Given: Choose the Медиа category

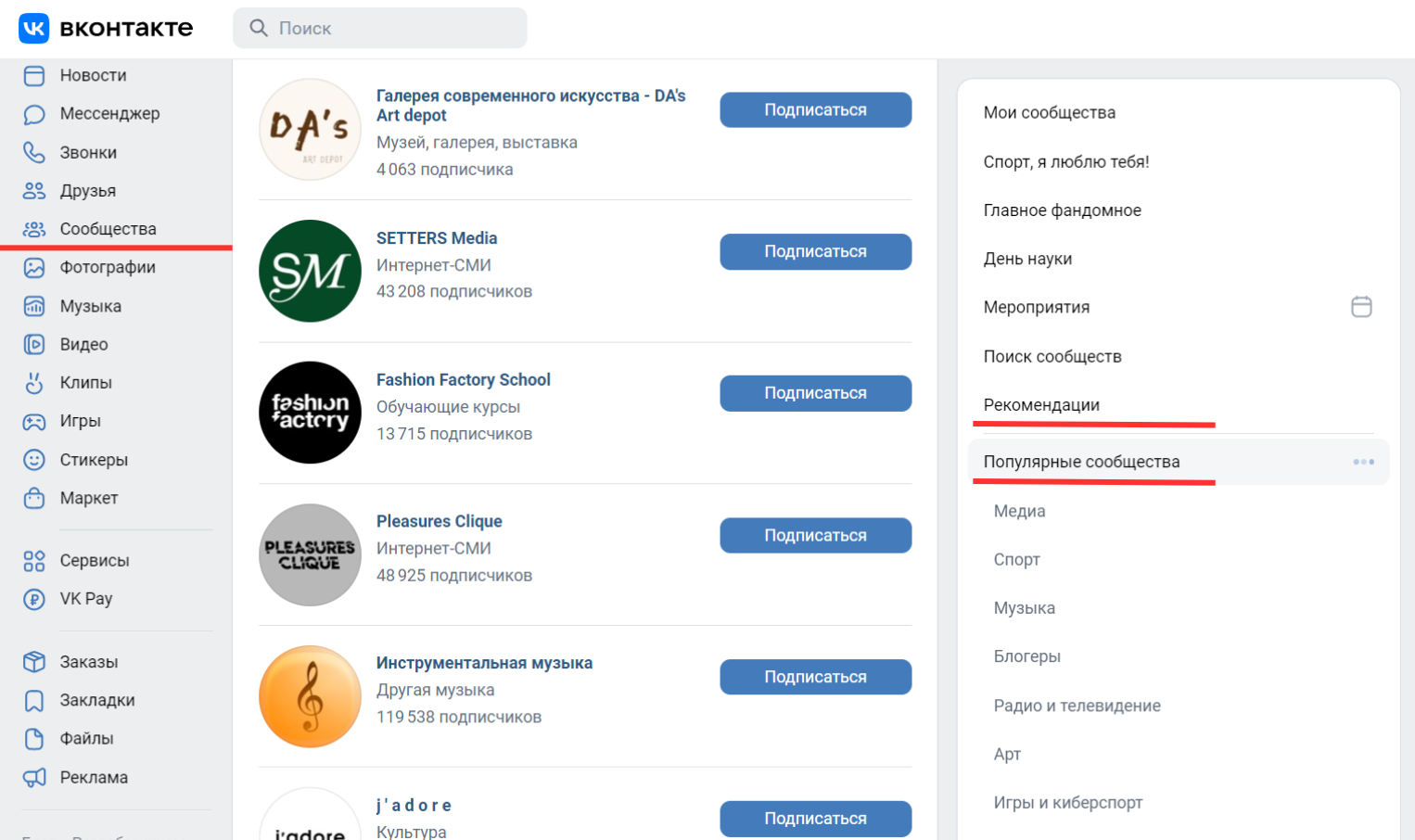Looking at the screenshot, I should coord(1019,511).
